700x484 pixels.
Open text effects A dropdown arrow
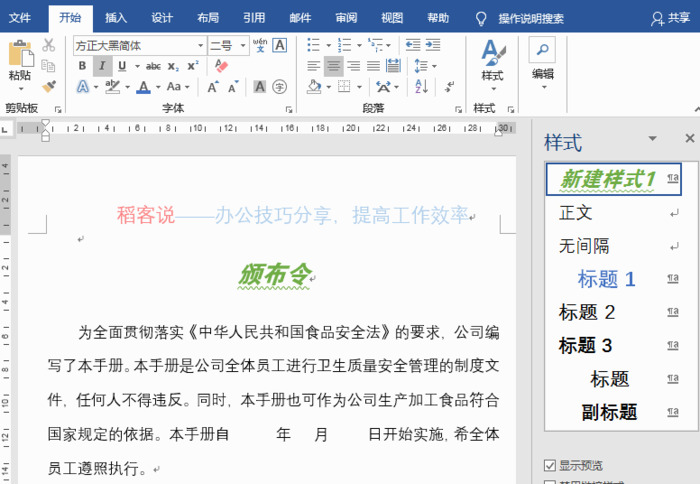pos(96,87)
